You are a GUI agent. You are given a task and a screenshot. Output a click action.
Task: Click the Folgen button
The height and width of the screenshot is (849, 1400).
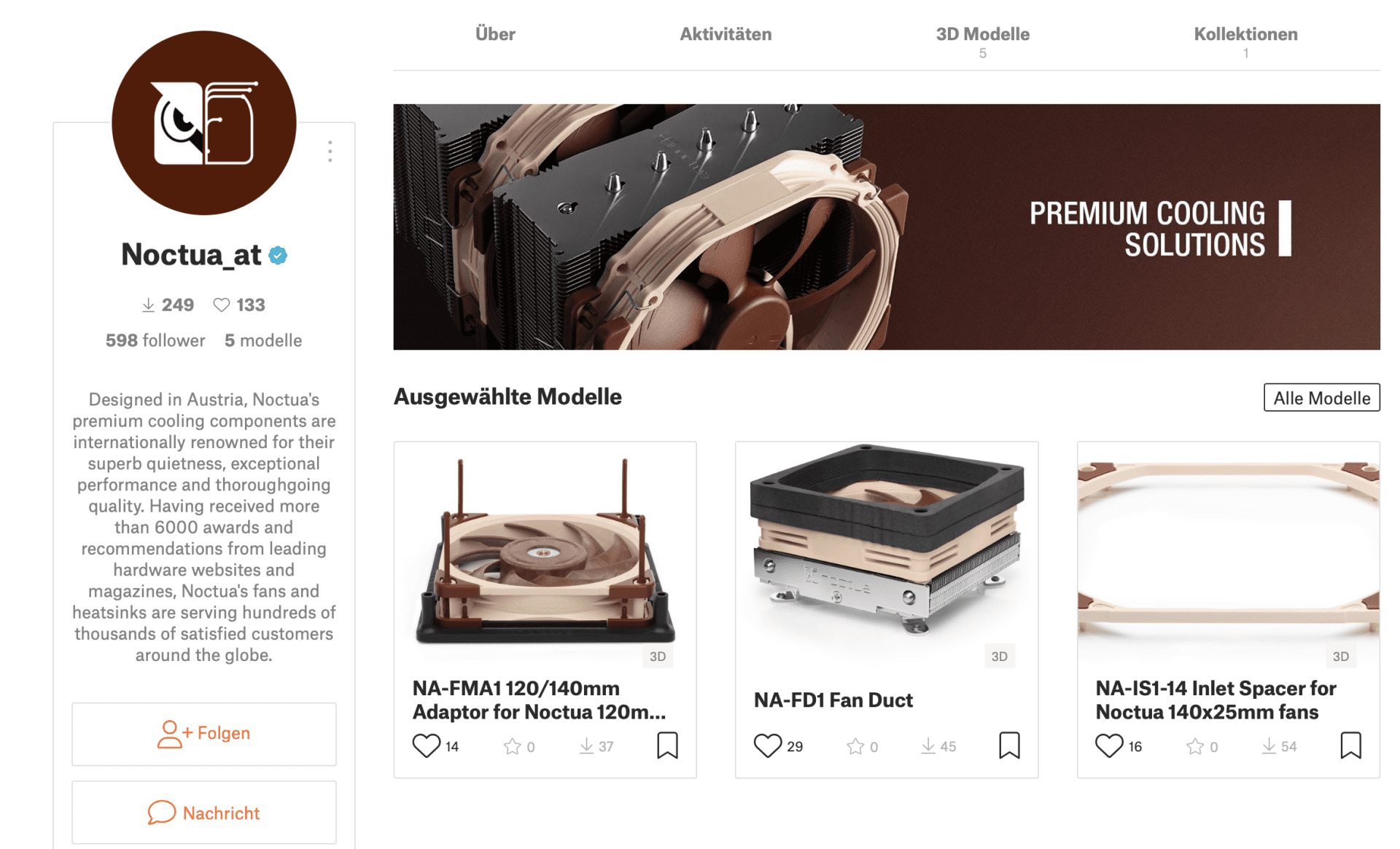[x=204, y=734]
